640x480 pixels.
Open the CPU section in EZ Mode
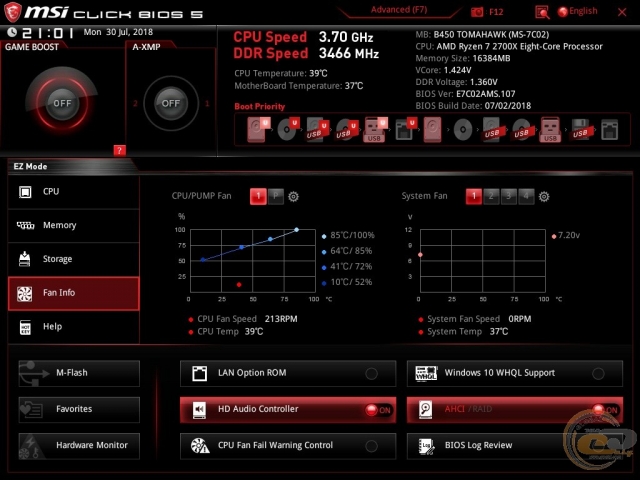coord(73,192)
